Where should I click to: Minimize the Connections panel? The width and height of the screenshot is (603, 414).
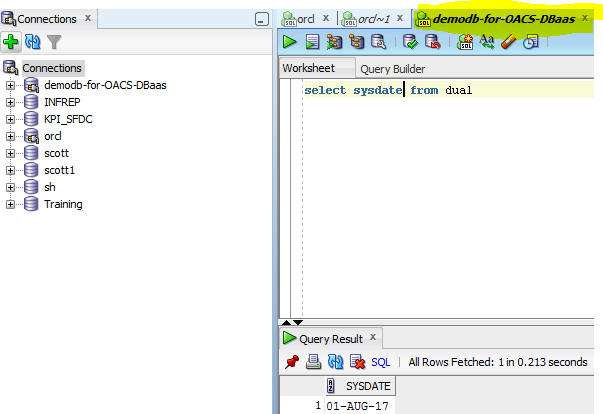click(x=261, y=18)
